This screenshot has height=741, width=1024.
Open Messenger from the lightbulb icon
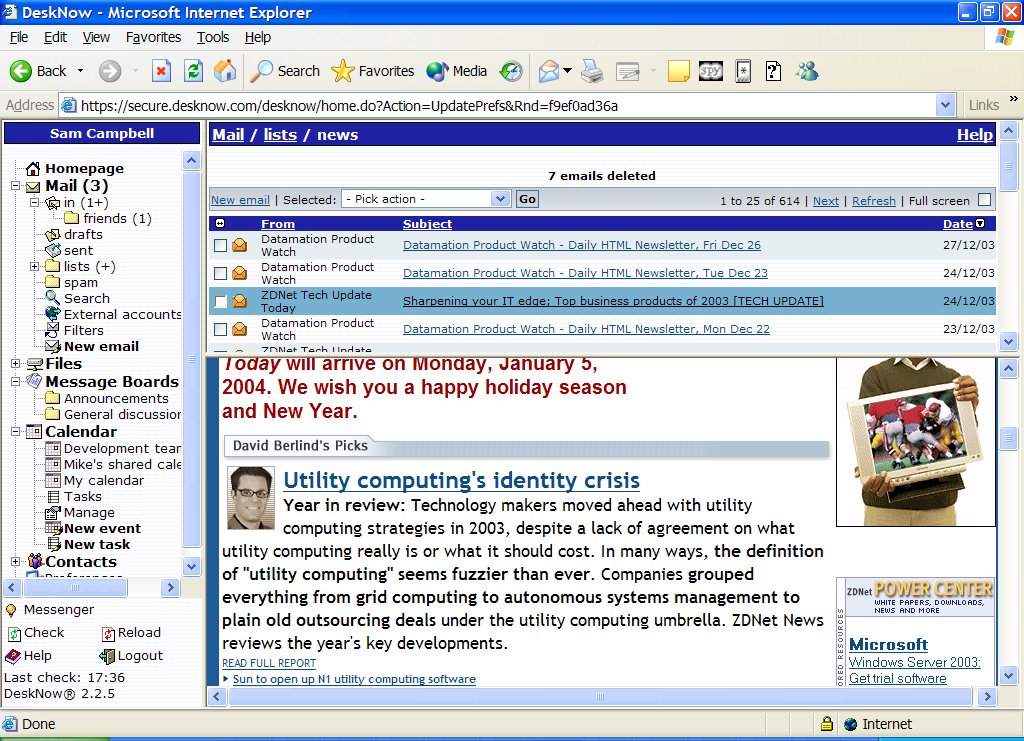pyautogui.click(x=11, y=610)
